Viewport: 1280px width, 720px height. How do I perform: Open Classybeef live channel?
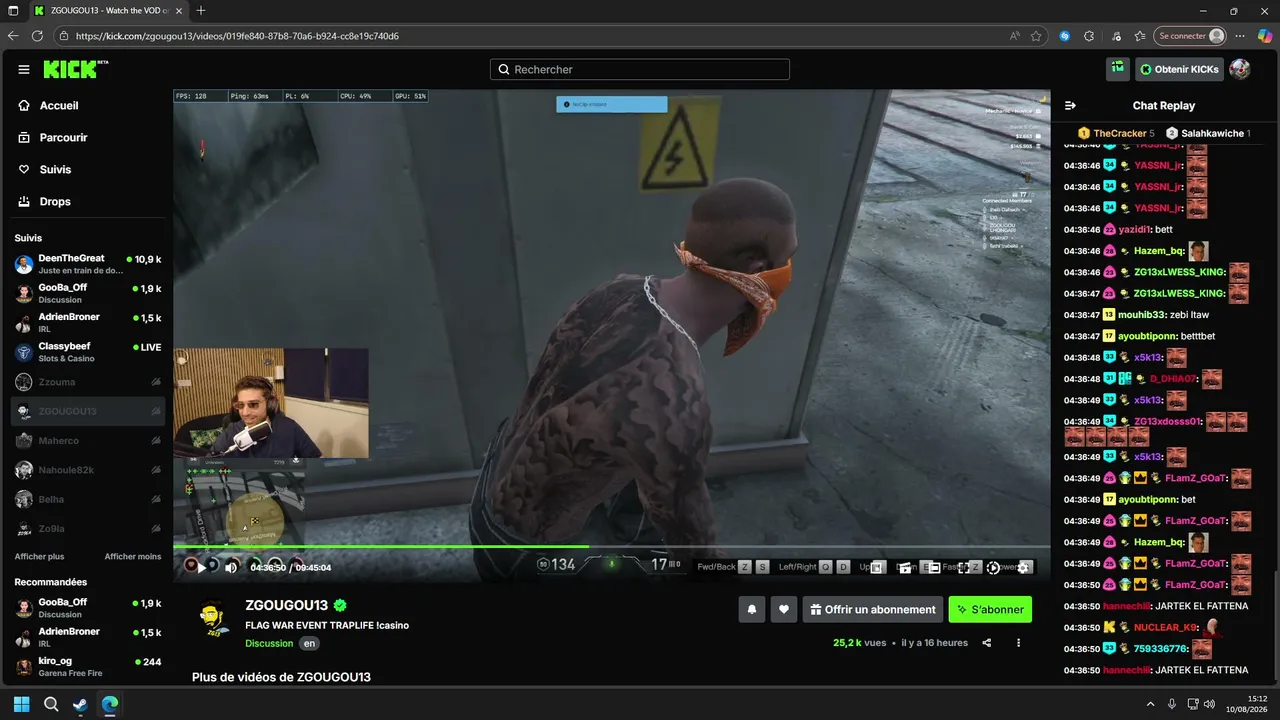pyautogui.click(x=88, y=352)
